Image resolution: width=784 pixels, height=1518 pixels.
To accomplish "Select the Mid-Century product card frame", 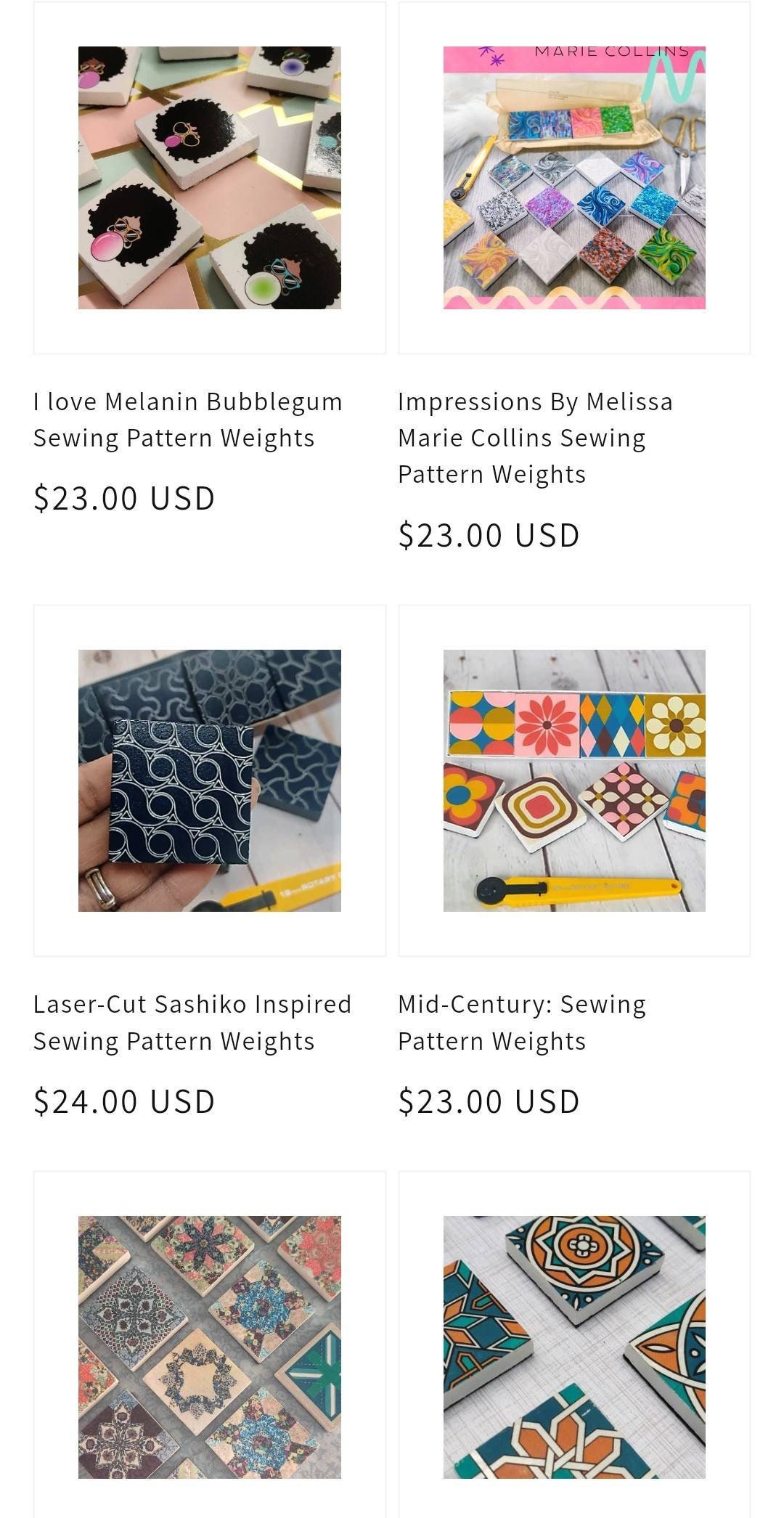I will tap(574, 780).
